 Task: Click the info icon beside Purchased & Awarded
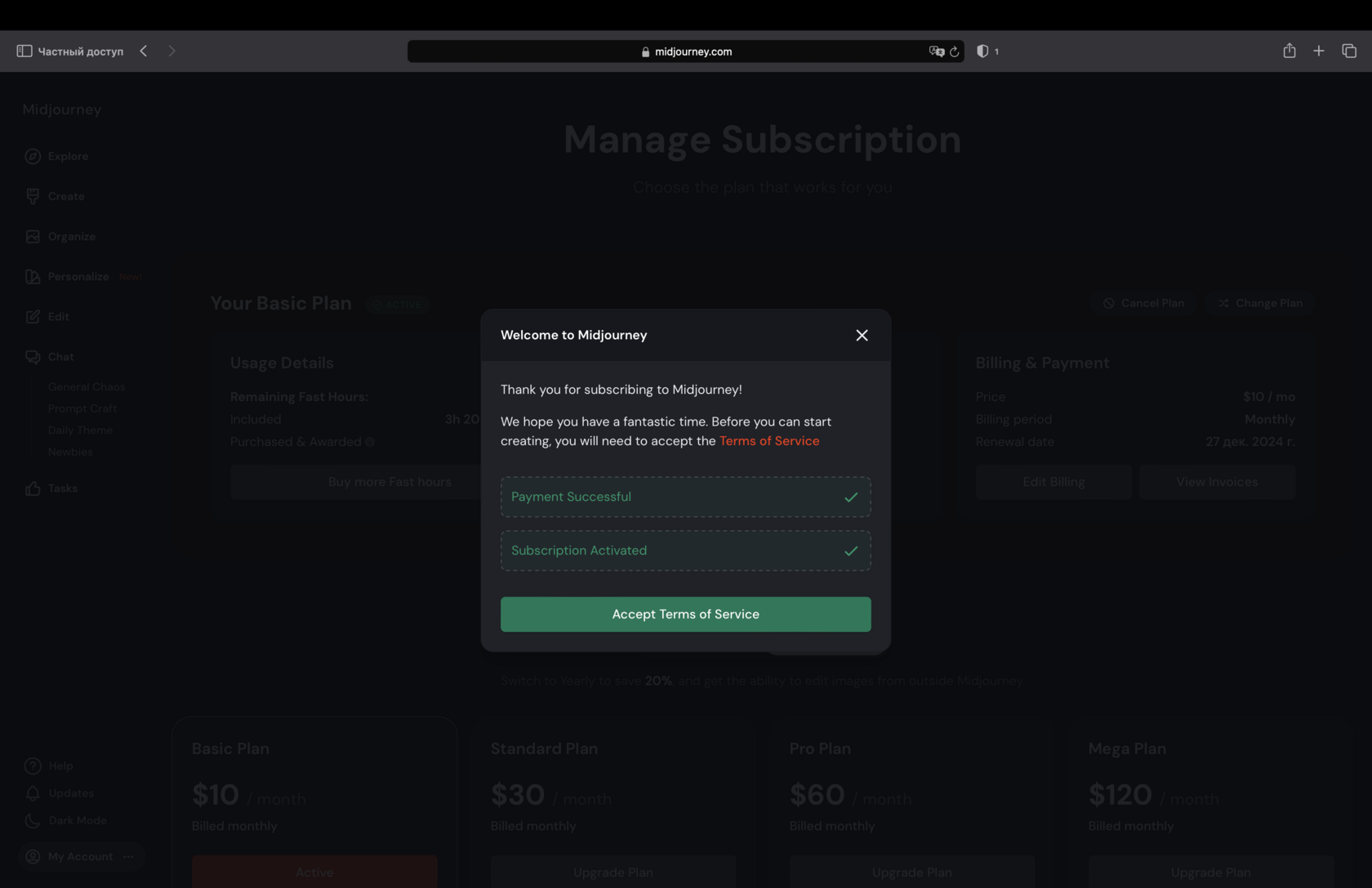point(370,442)
